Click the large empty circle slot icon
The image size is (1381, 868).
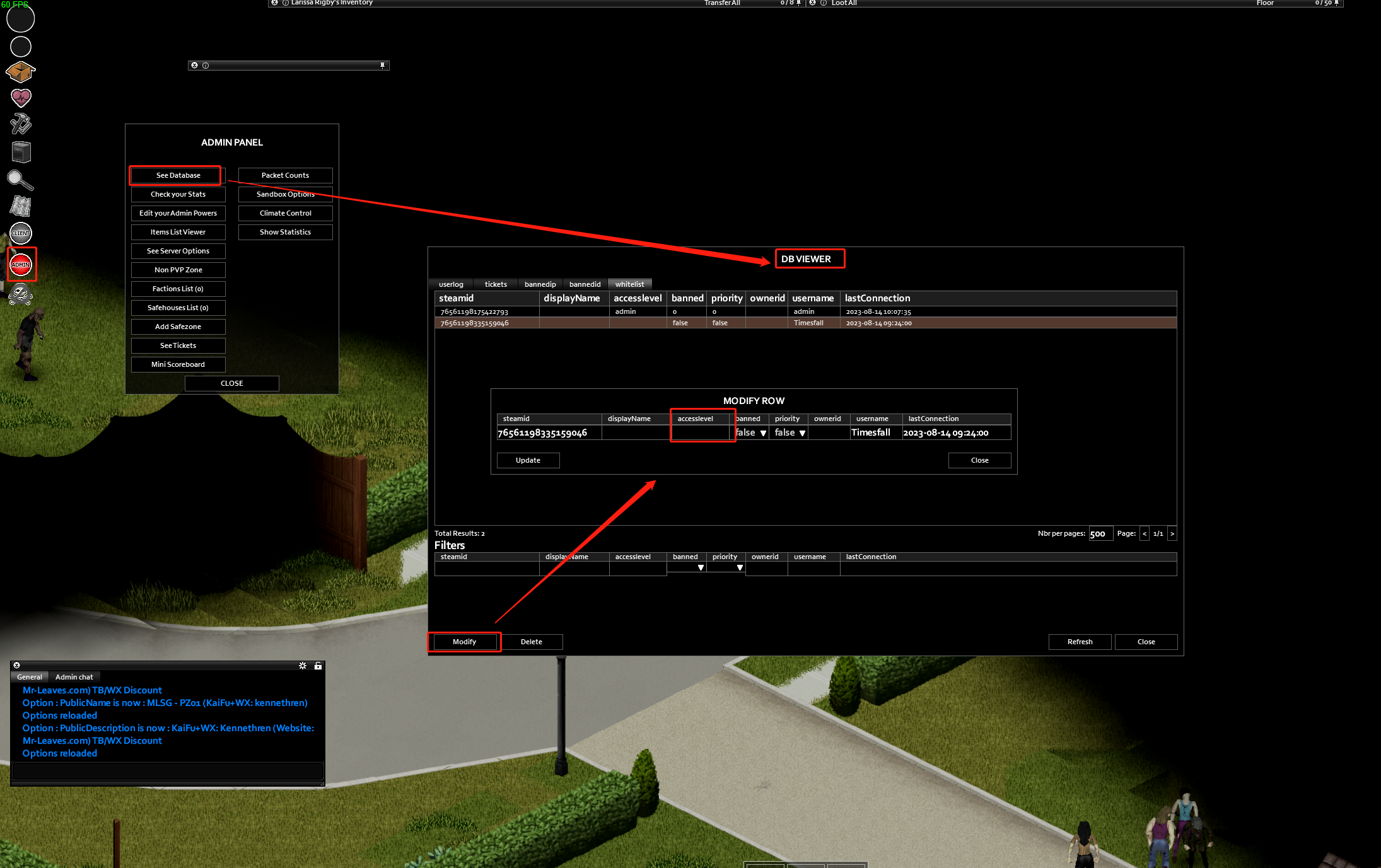coord(21,18)
